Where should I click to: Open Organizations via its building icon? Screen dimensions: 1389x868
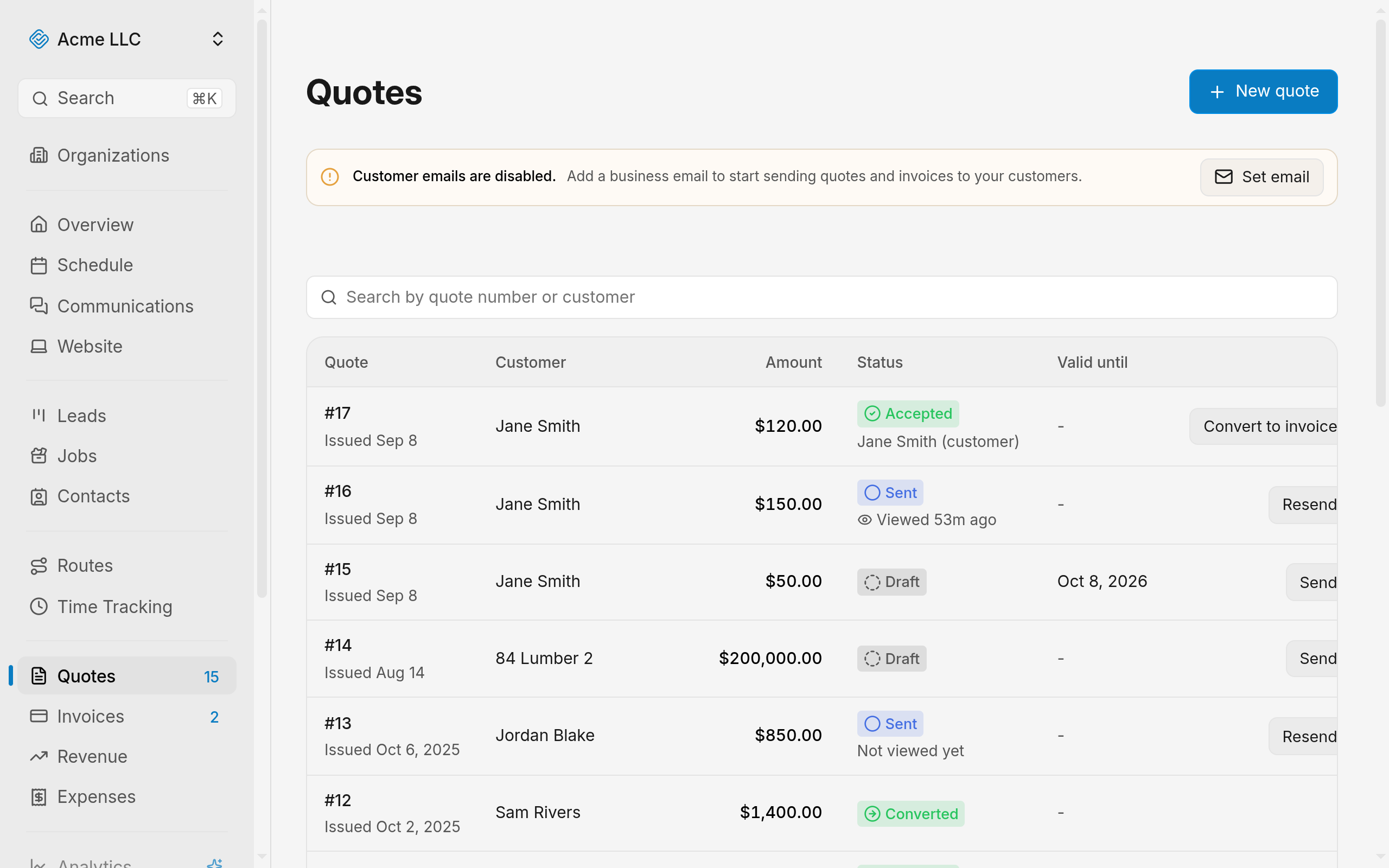coord(39,156)
